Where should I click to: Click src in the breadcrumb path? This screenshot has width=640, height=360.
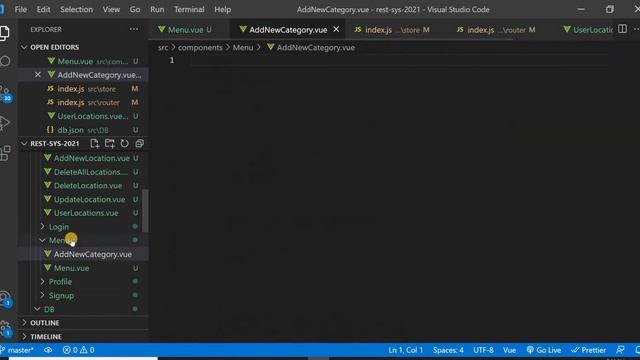click(x=163, y=47)
